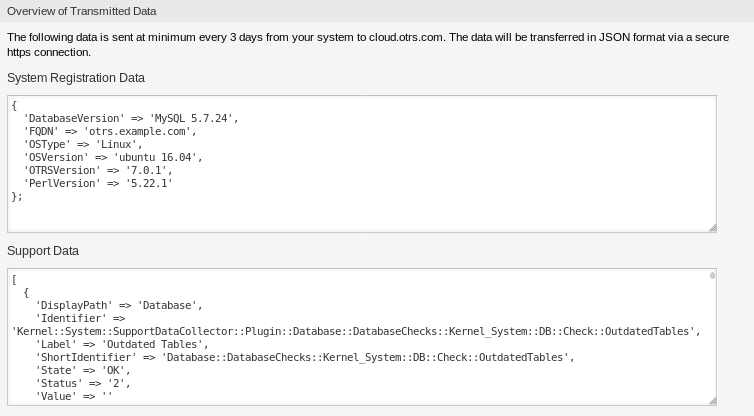
Task: Click the 'State' => 'OK' line
Action: click(x=83, y=370)
